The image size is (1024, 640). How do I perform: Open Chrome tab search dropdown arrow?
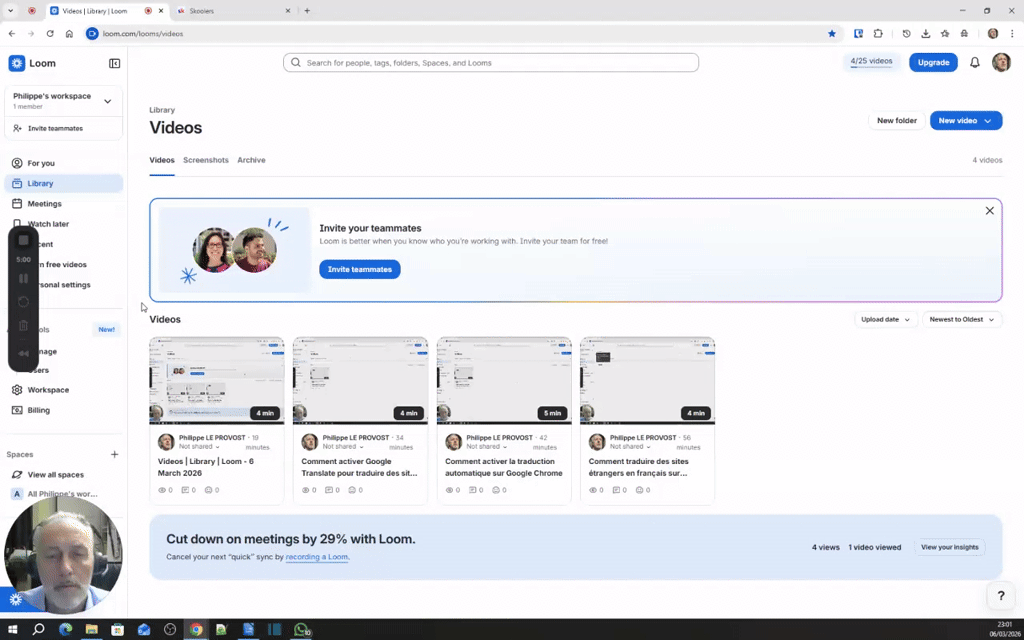10,10
